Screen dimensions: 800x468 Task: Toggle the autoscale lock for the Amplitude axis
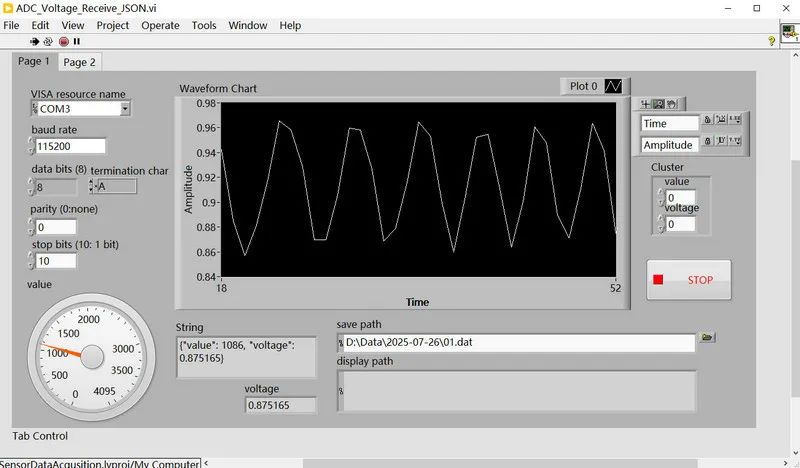pyautogui.click(x=708, y=141)
